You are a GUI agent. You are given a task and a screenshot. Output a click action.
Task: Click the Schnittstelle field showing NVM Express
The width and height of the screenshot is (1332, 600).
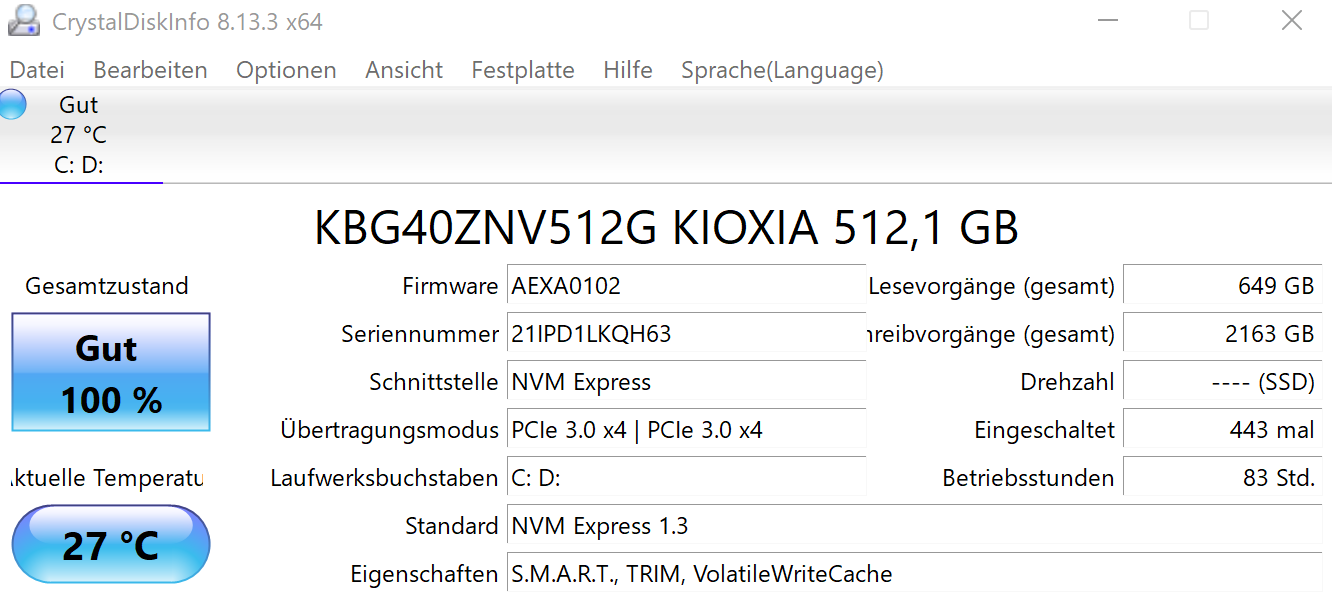(x=686, y=381)
